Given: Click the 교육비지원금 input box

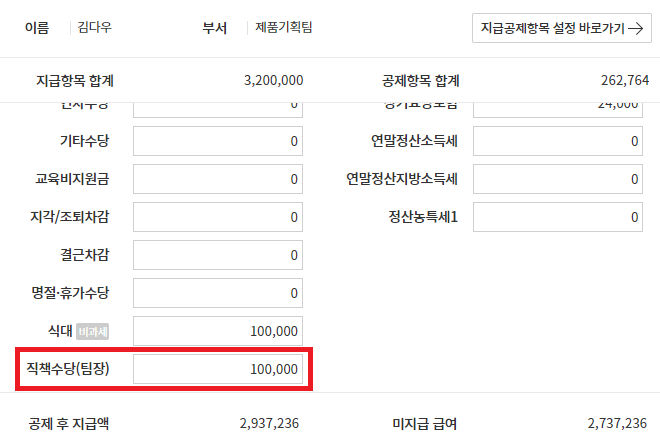Looking at the screenshot, I should pyautogui.click(x=218, y=180).
